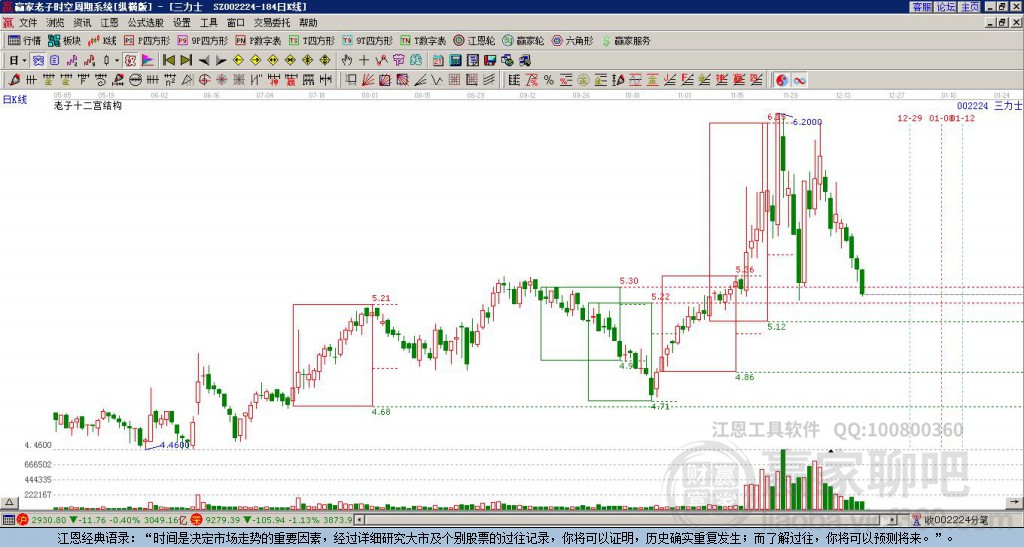Click the 日K线 chart label
1024x548 pixels.
tap(15, 100)
